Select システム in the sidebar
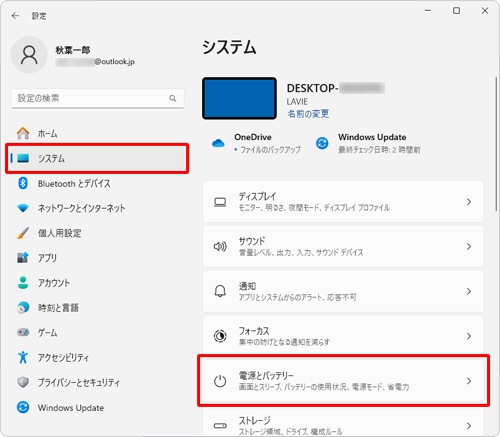The width and height of the screenshot is (500, 437). point(97,158)
